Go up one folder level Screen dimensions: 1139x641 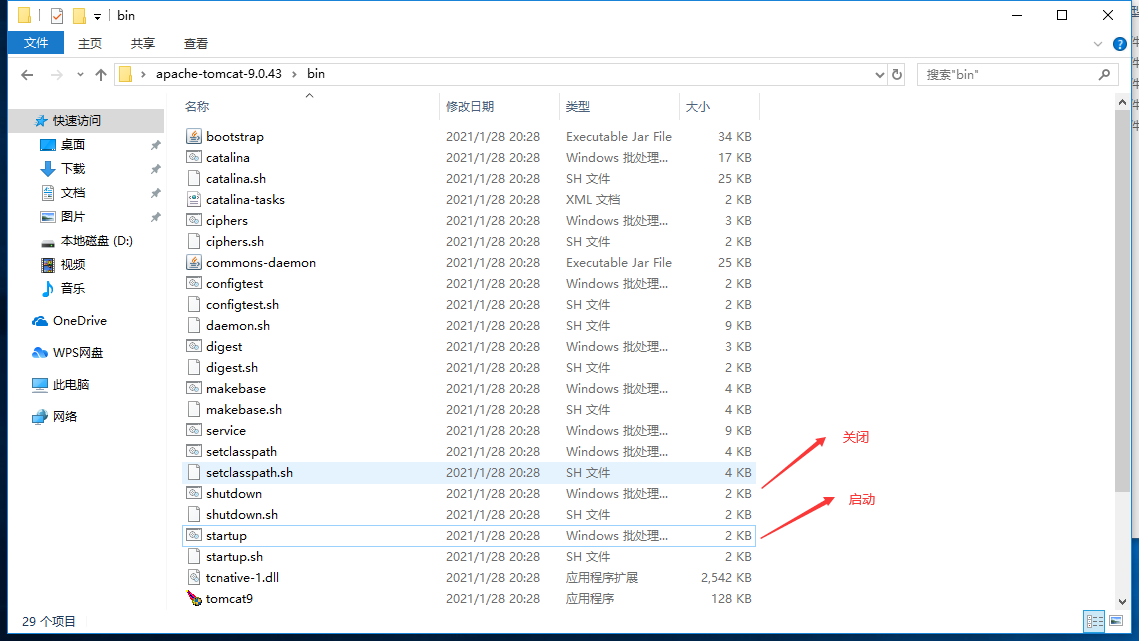click(x=101, y=74)
